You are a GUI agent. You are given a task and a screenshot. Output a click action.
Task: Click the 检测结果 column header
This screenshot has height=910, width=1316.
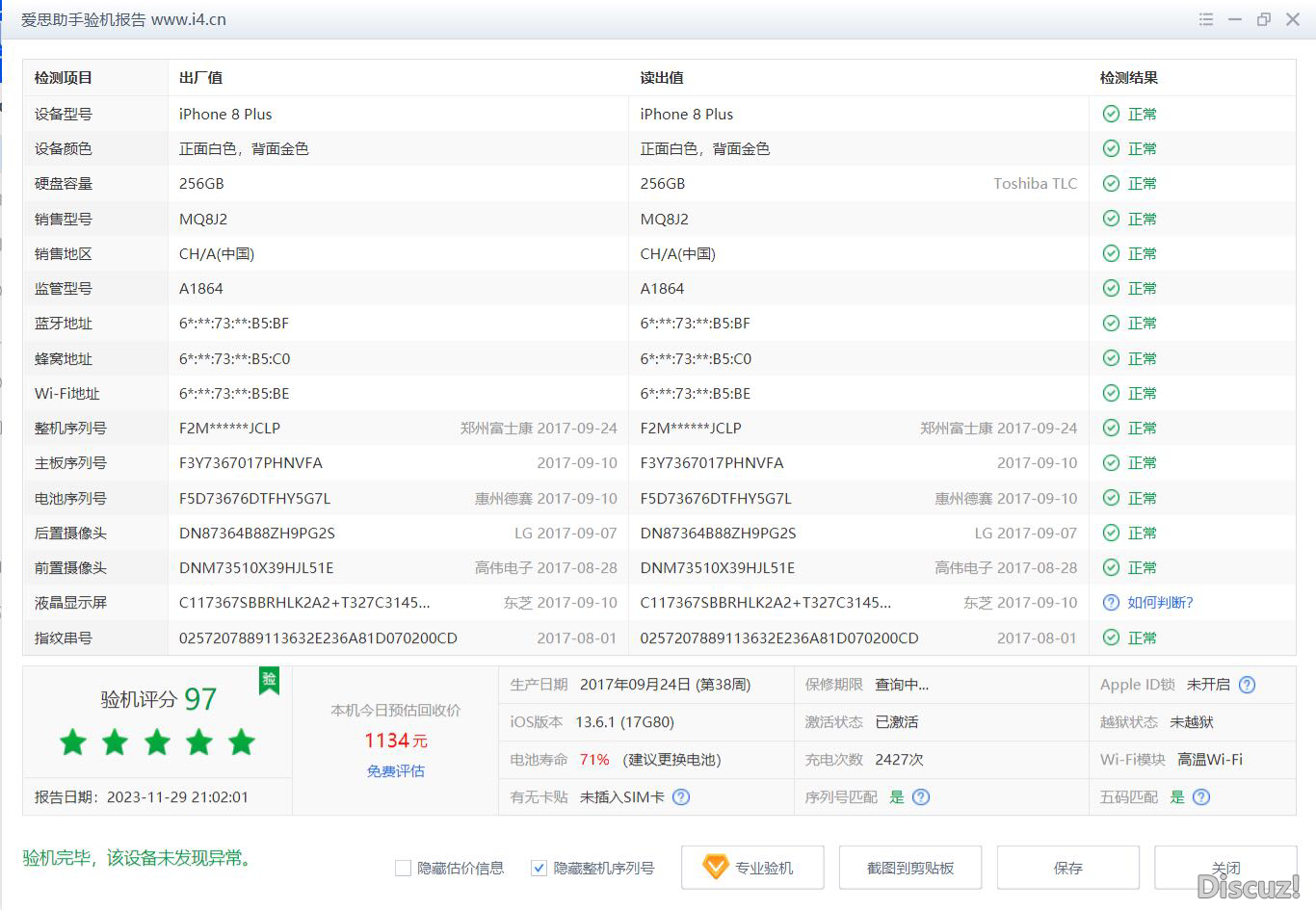1129,78
